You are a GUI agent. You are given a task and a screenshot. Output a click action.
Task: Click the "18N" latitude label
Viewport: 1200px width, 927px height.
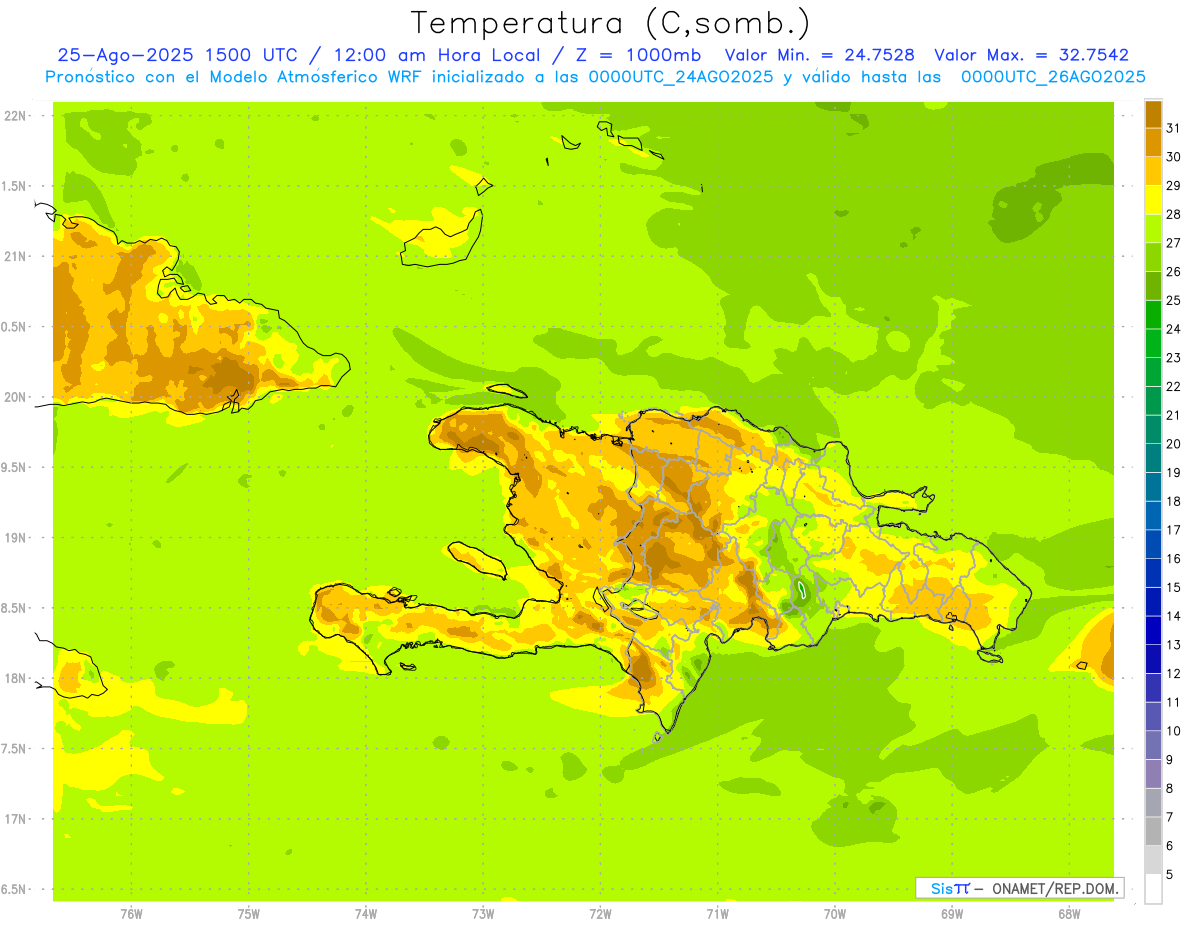16,678
